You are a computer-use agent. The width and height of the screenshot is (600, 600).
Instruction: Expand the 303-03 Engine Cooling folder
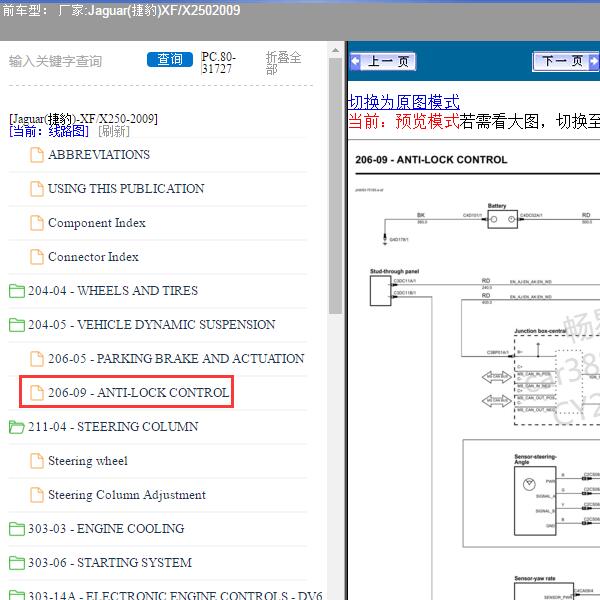16,529
